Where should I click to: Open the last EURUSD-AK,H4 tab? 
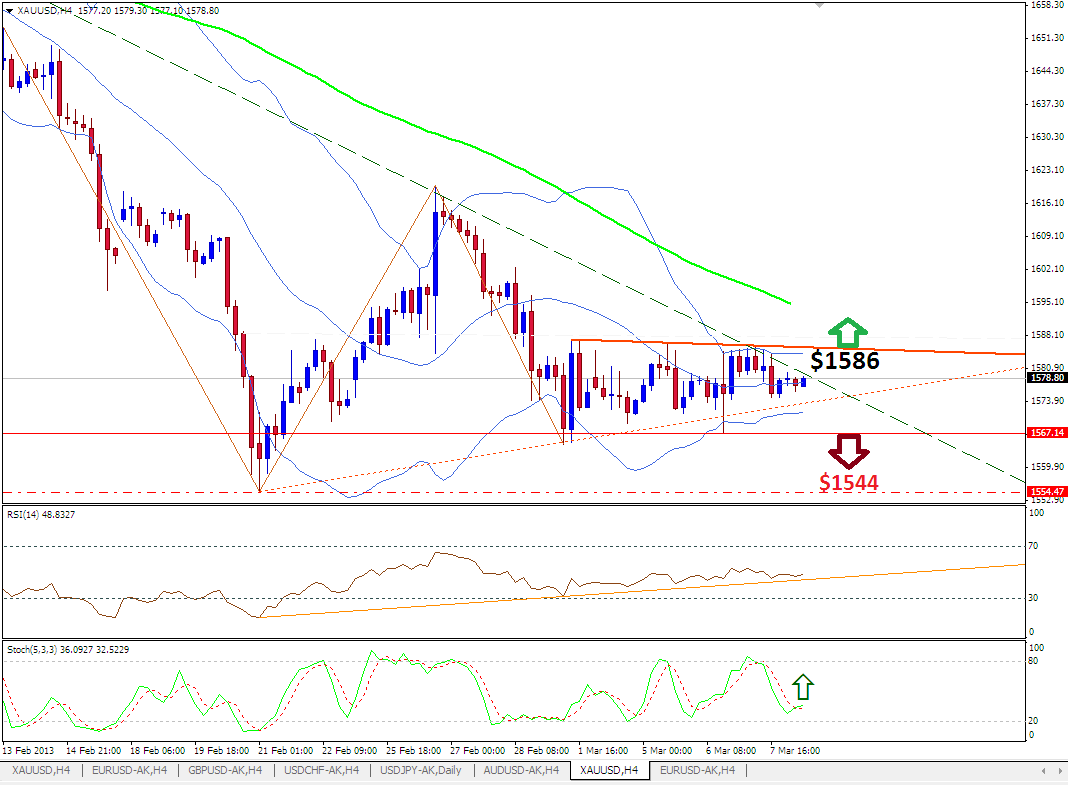point(697,770)
